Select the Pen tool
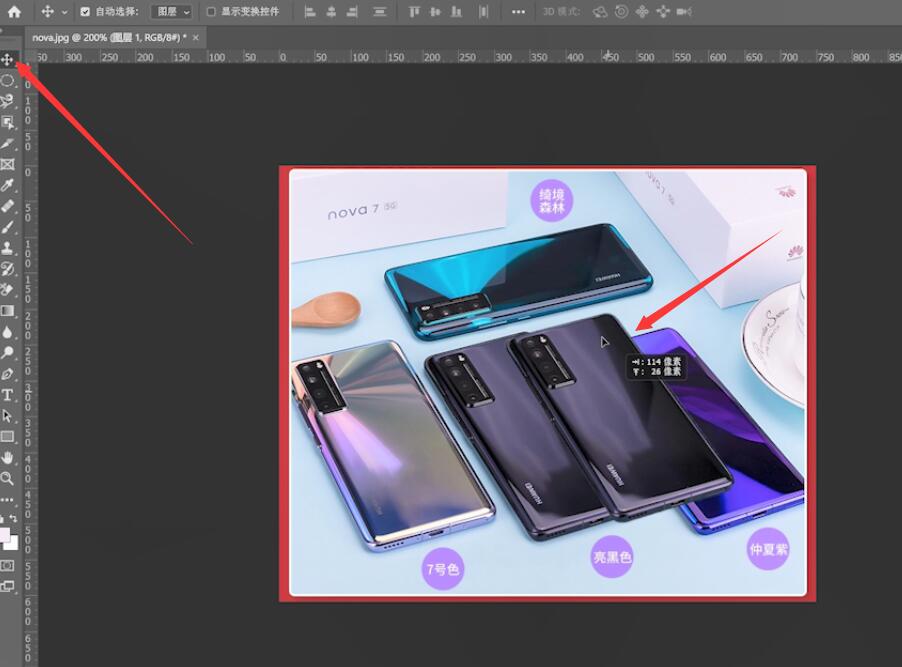 pyautogui.click(x=7, y=374)
